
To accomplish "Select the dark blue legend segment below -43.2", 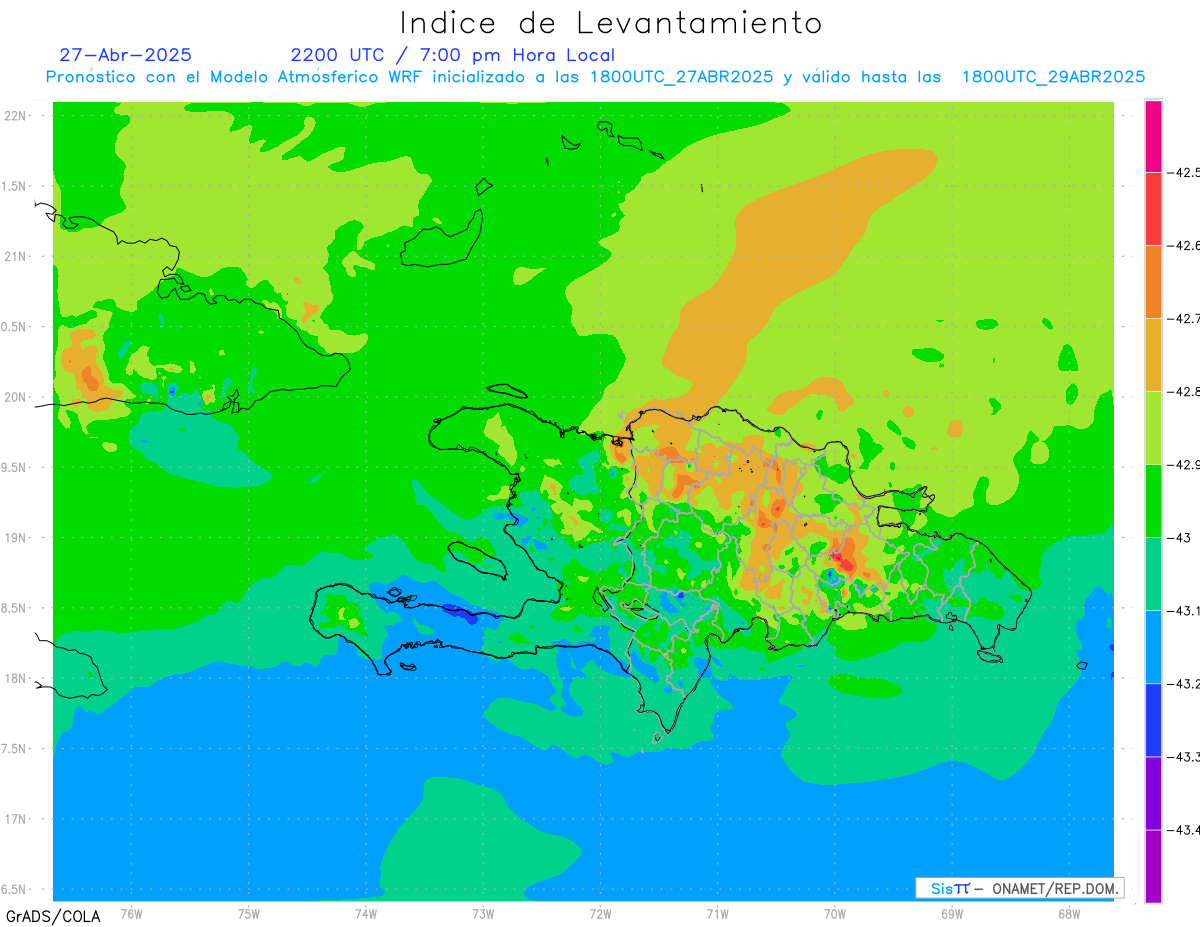I will point(1153,719).
